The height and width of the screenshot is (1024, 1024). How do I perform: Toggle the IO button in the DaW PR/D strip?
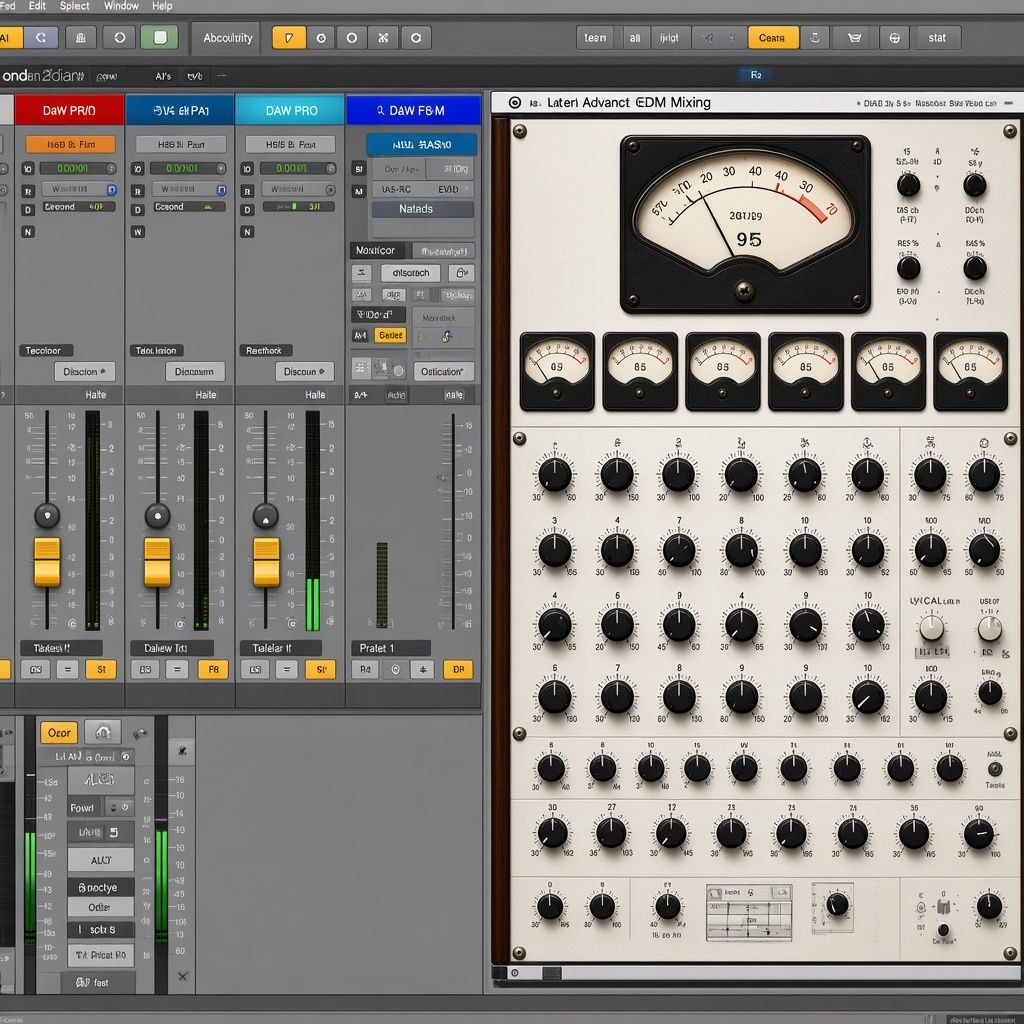[x=28, y=169]
